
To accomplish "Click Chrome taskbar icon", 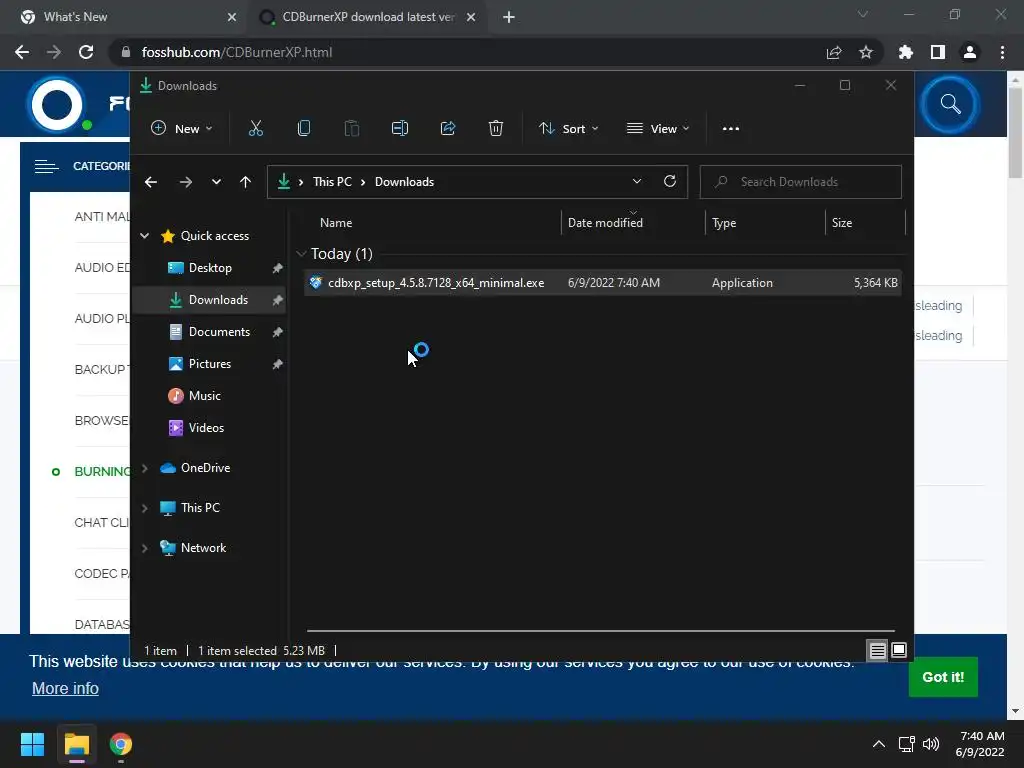I will point(121,744).
